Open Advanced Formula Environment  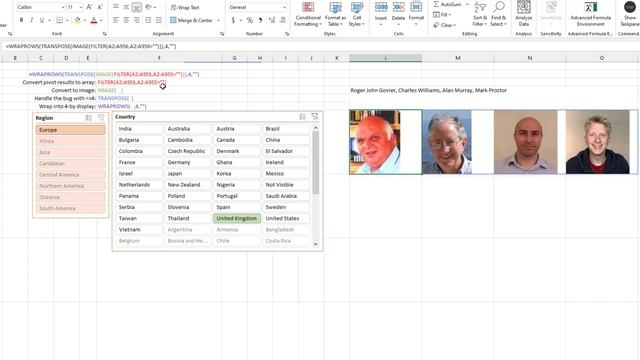(590, 13)
